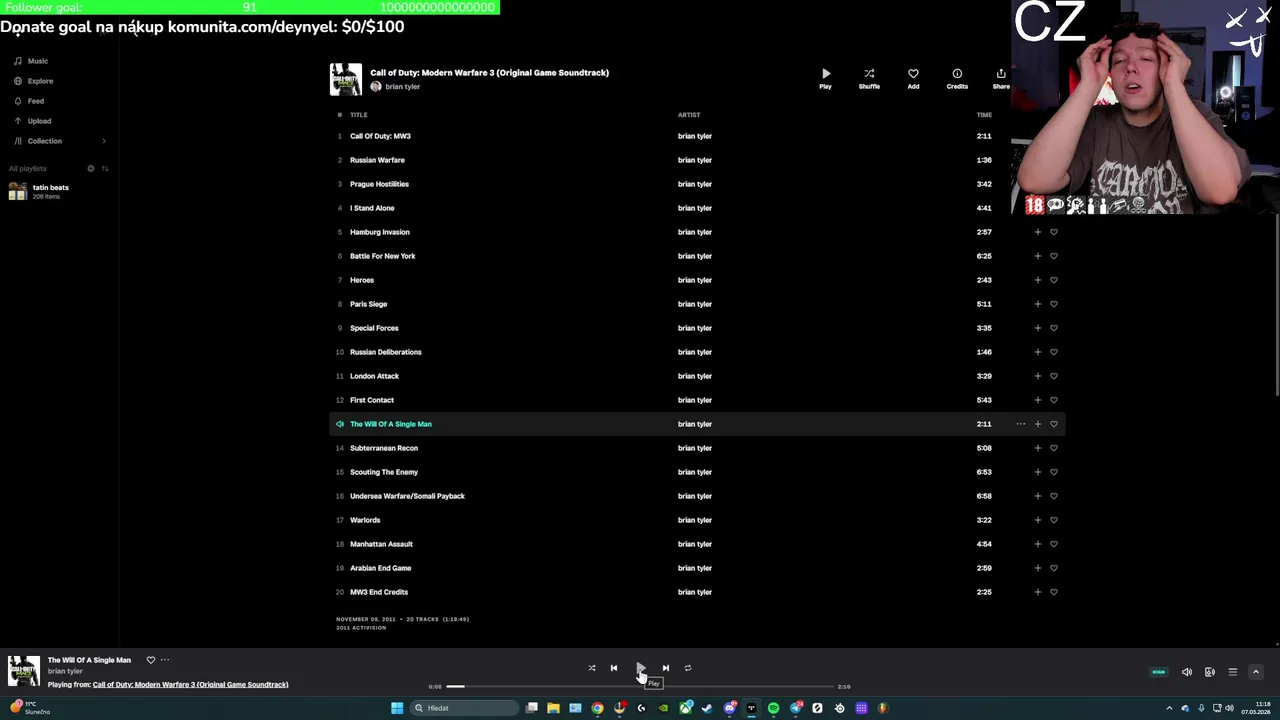The image size is (1280, 720).
Task: Like the Paris Siege track
Action: coord(1053,304)
